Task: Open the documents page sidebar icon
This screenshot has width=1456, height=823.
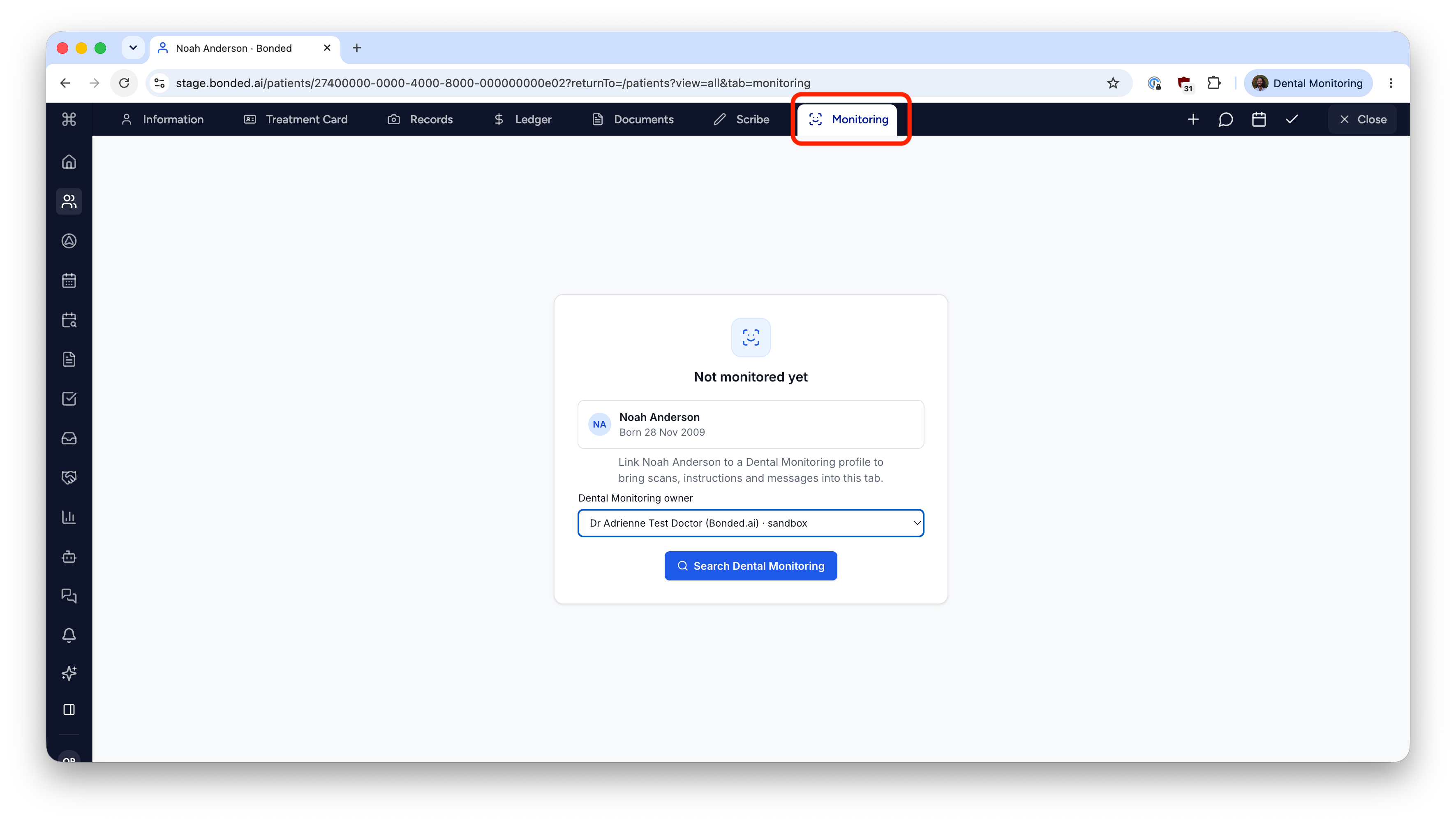Action: pos(69,359)
